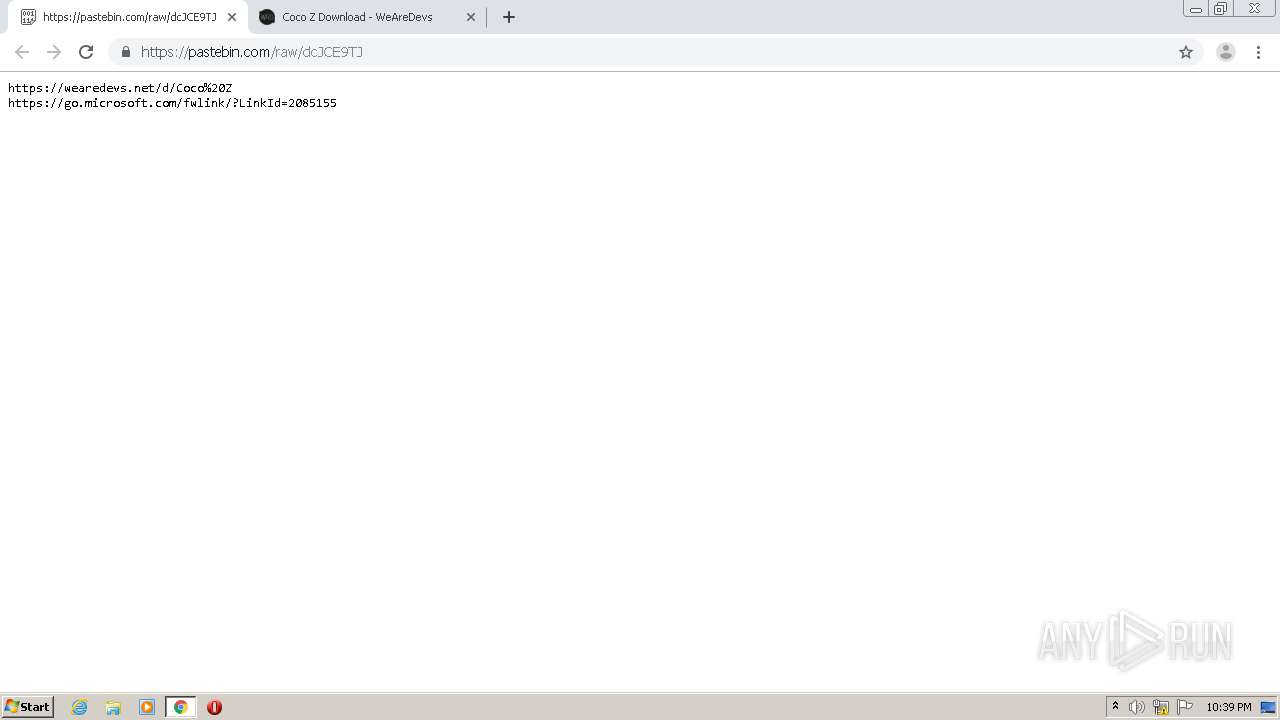Close the Coco Z Download tab
1280x720 pixels.
pyautogui.click(x=471, y=17)
